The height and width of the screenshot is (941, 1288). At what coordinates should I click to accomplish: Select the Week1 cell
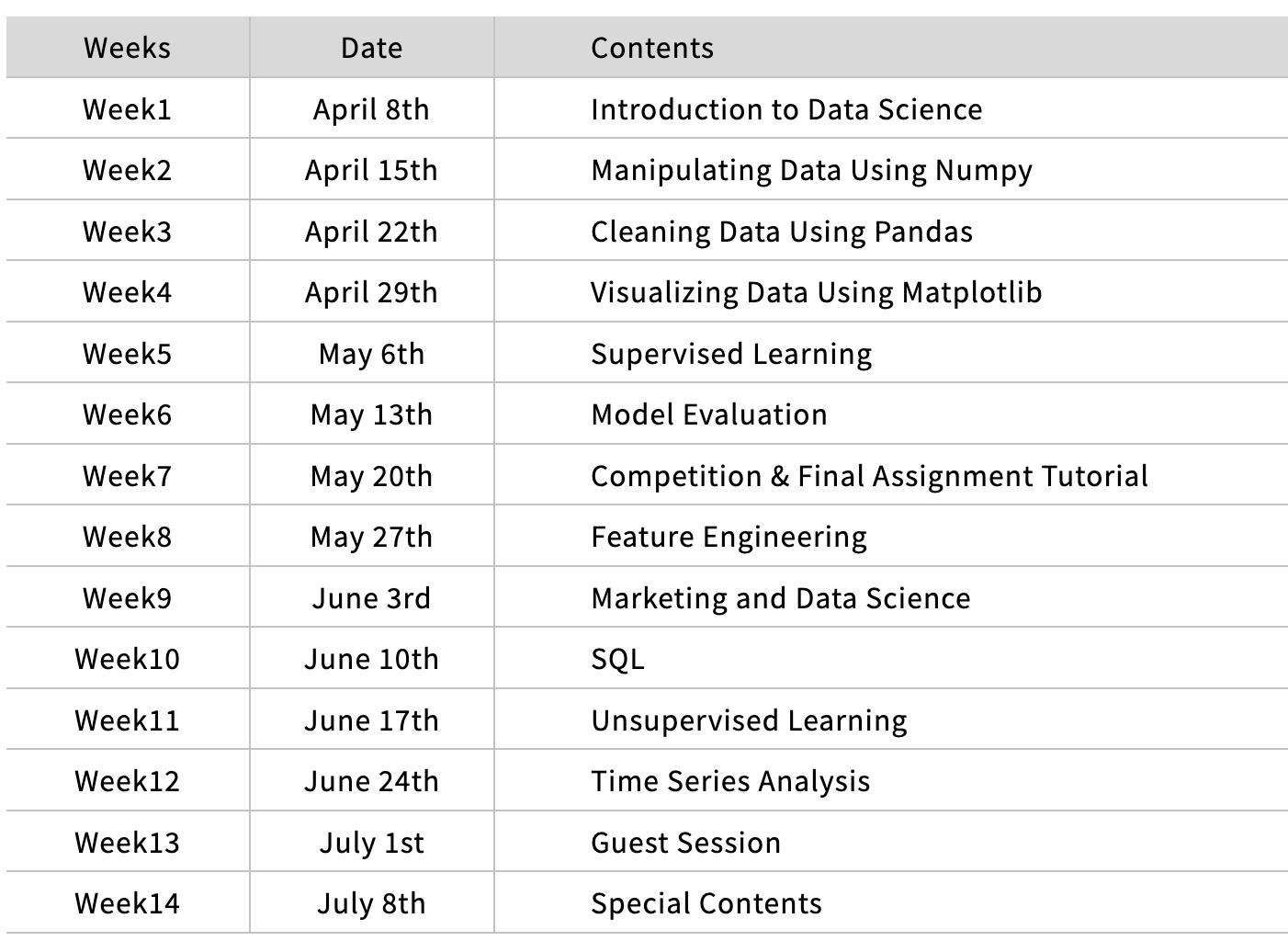pos(127,109)
